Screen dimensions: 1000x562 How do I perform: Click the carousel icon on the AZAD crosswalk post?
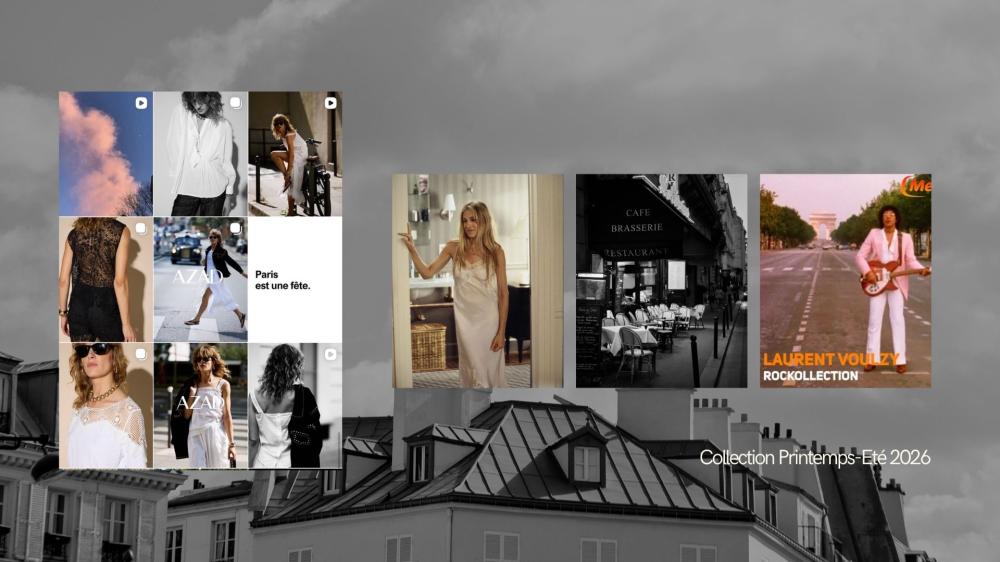click(x=235, y=229)
